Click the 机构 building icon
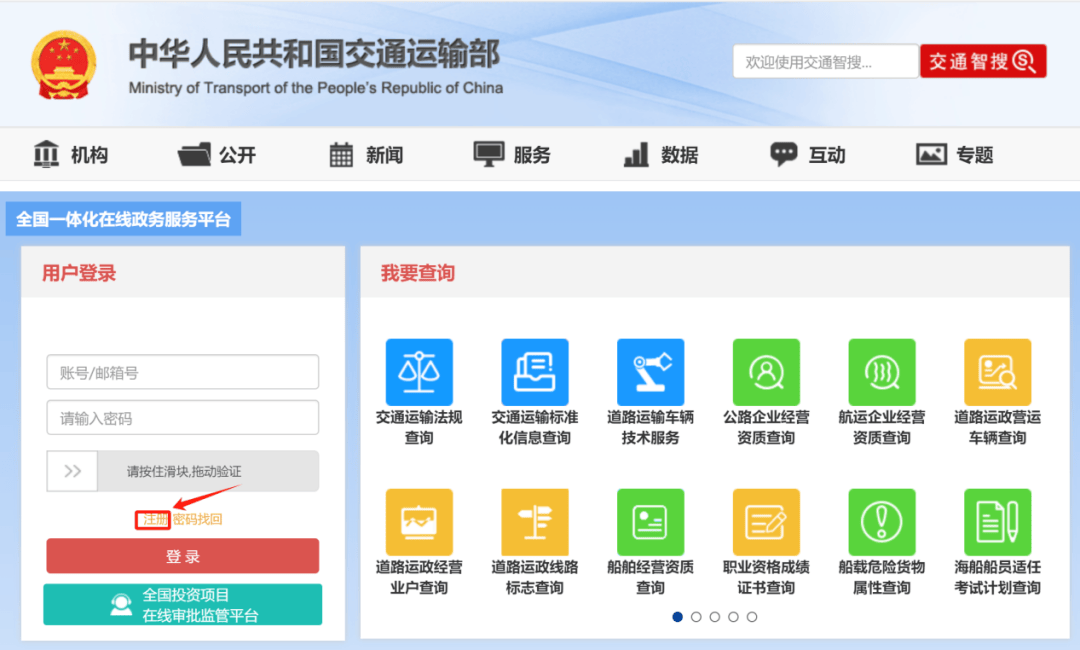Image resolution: width=1080 pixels, height=650 pixels. pyautogui.click(x=46, y=154)
